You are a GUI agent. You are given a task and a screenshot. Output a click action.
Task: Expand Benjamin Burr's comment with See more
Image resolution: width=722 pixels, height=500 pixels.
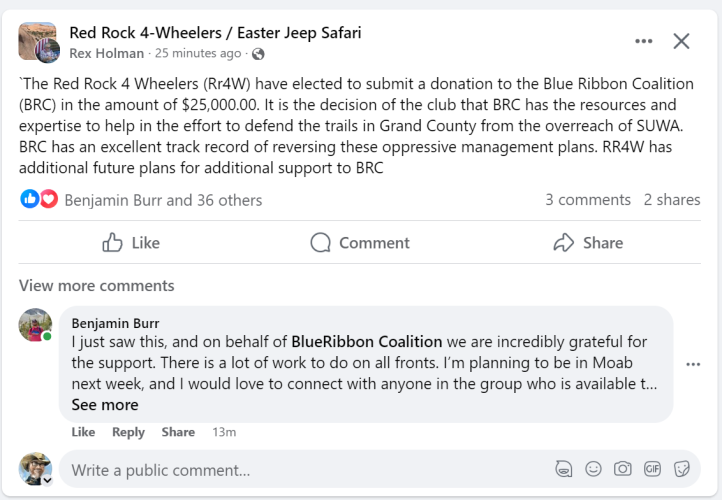(105, 405)
